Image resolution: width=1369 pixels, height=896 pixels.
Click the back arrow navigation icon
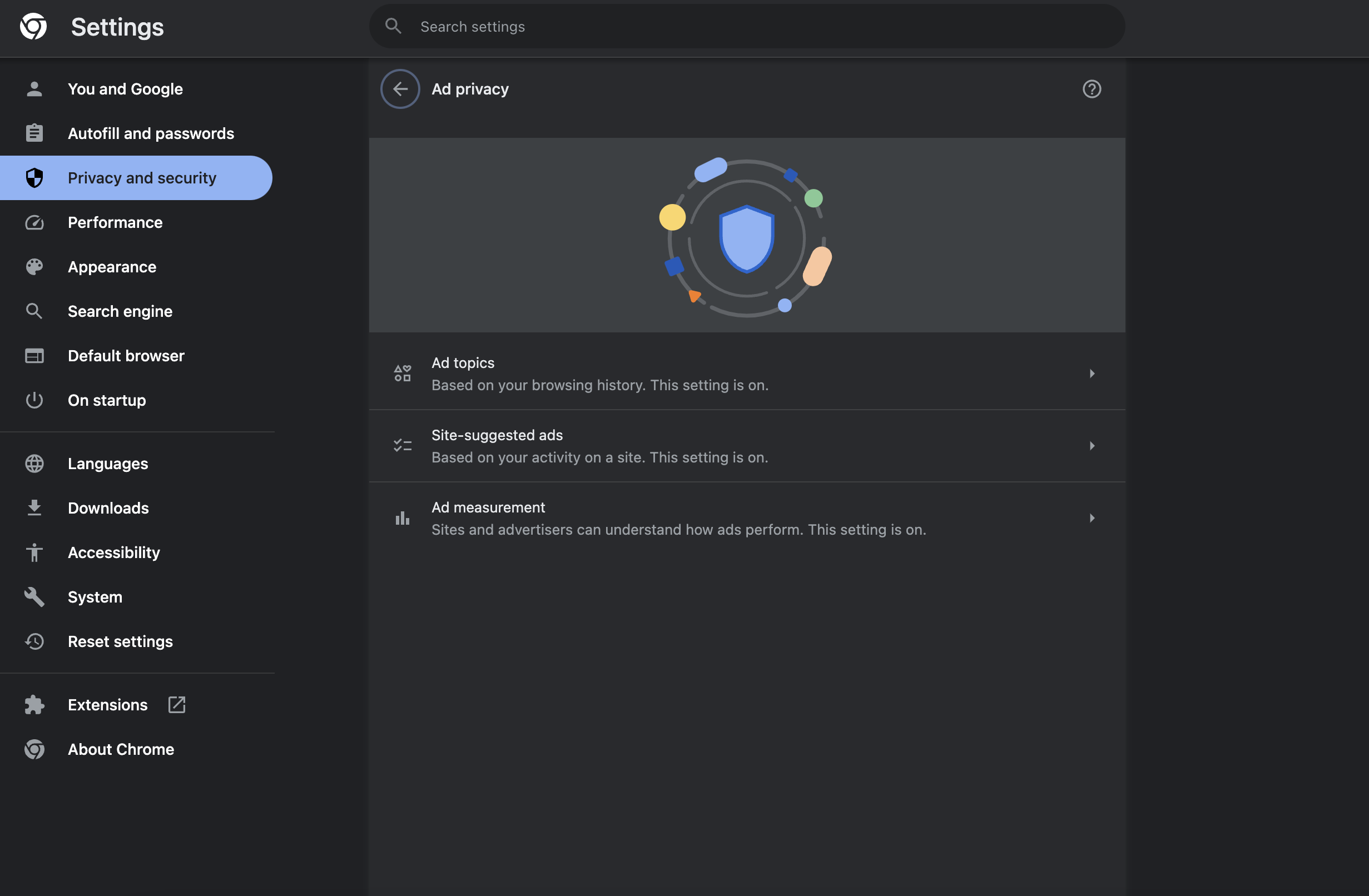[x=399, y=88]
